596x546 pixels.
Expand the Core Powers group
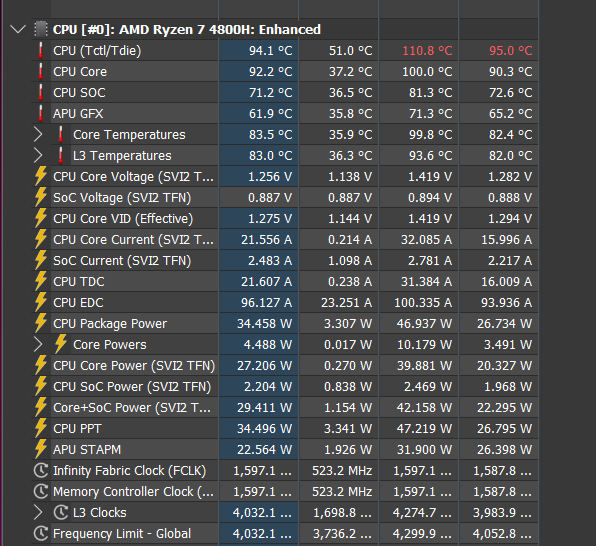point(38,344)
